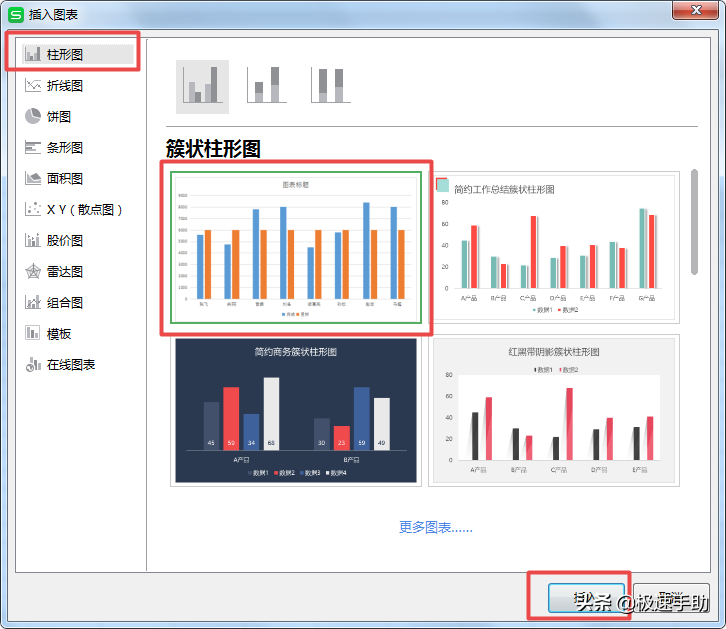Pick the 红黑带阴影簇状柱形图 template thumbnail

(x=554, y=411)
